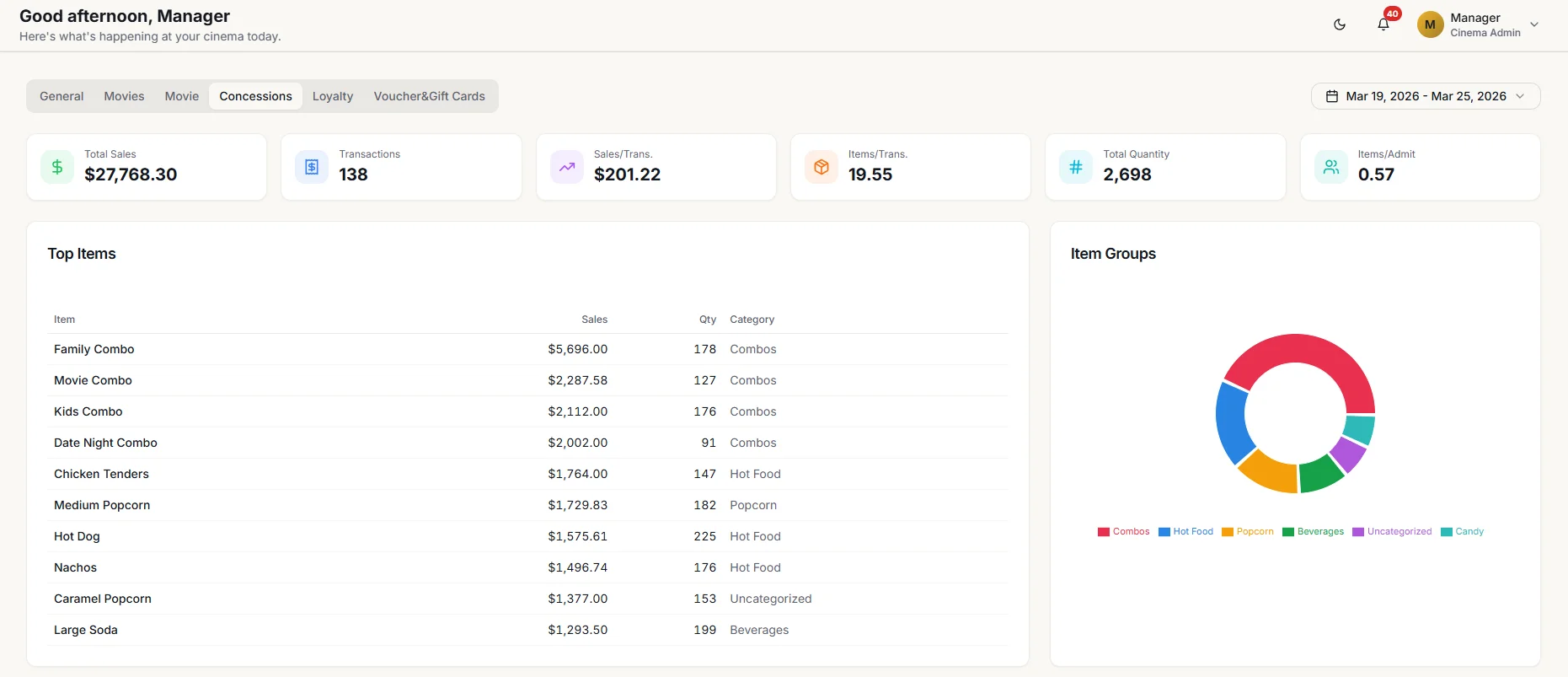This screenshot has height=677, width=1568.
Task: Open the Loyalty tab
Action: coord(333,96)
